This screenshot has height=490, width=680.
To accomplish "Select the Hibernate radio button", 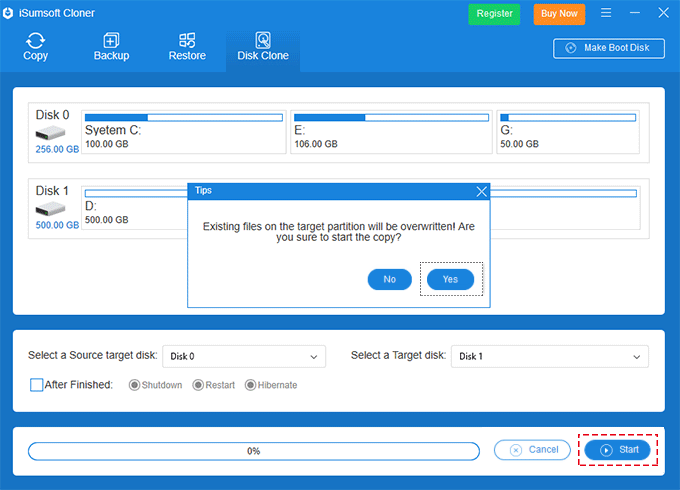I will [x=250, y=385].
